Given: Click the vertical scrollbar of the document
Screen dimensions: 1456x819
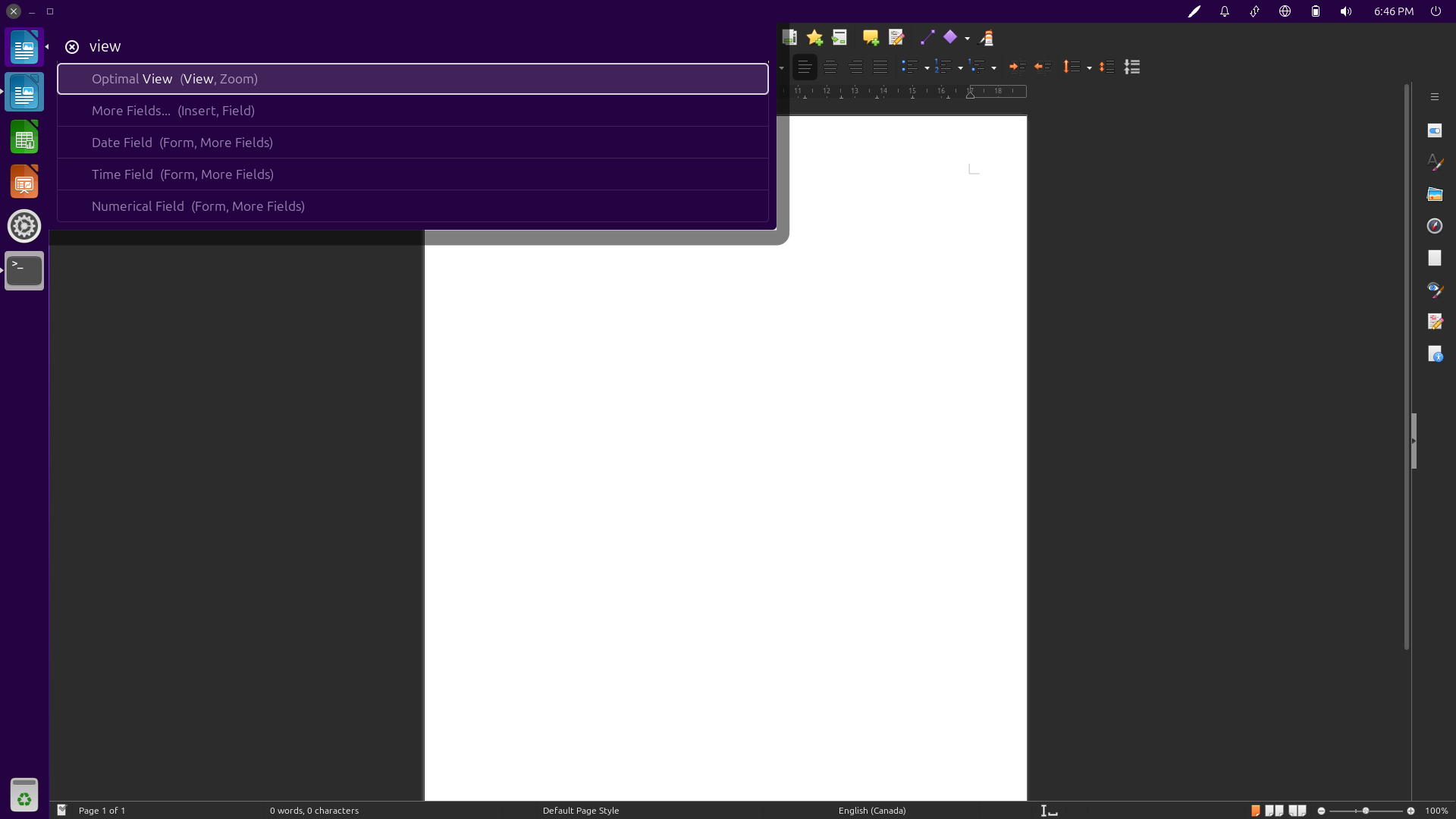Looking at the screenshot, I should point(1407,367).
